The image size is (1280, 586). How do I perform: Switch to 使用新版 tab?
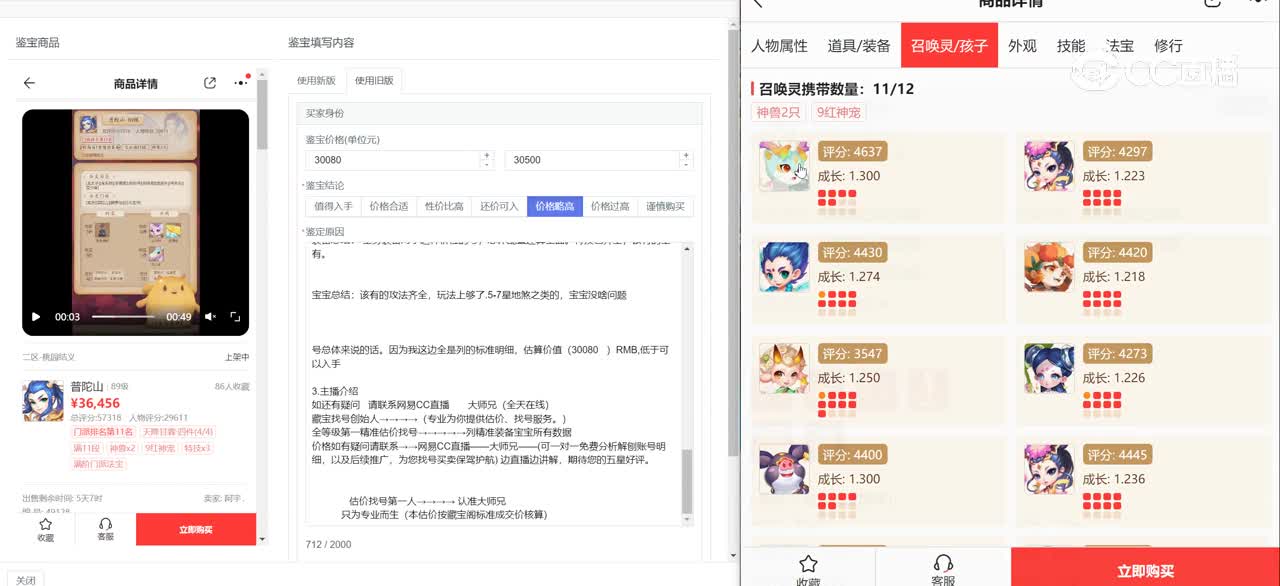[317, 81]
